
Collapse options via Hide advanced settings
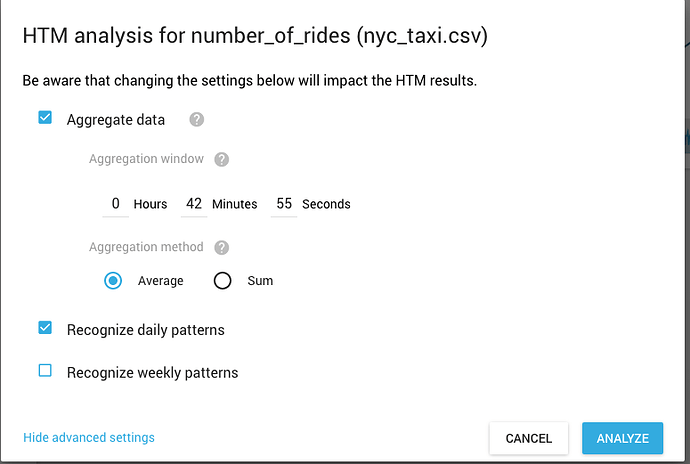pyautogui.click(x=89, y=438)
